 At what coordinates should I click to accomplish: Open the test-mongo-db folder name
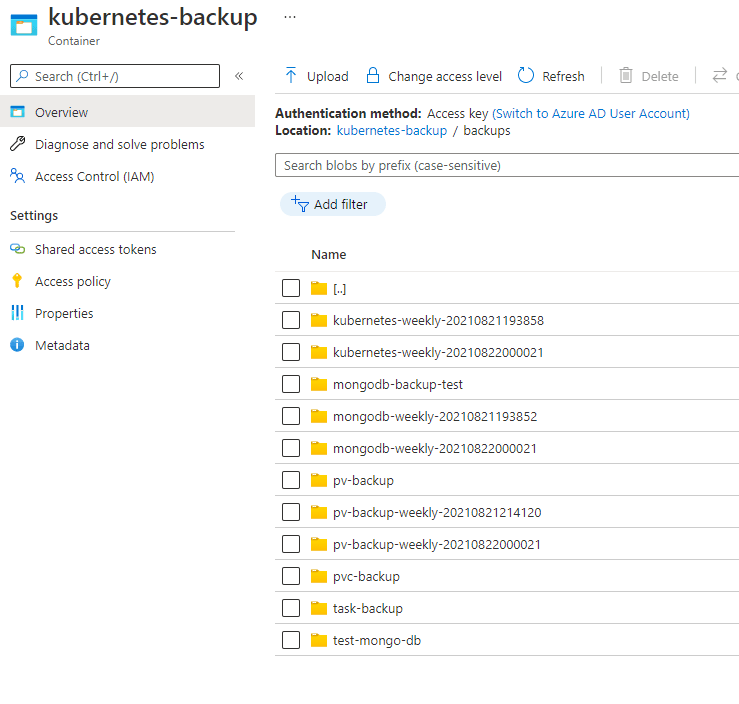(x=377, y=640)
